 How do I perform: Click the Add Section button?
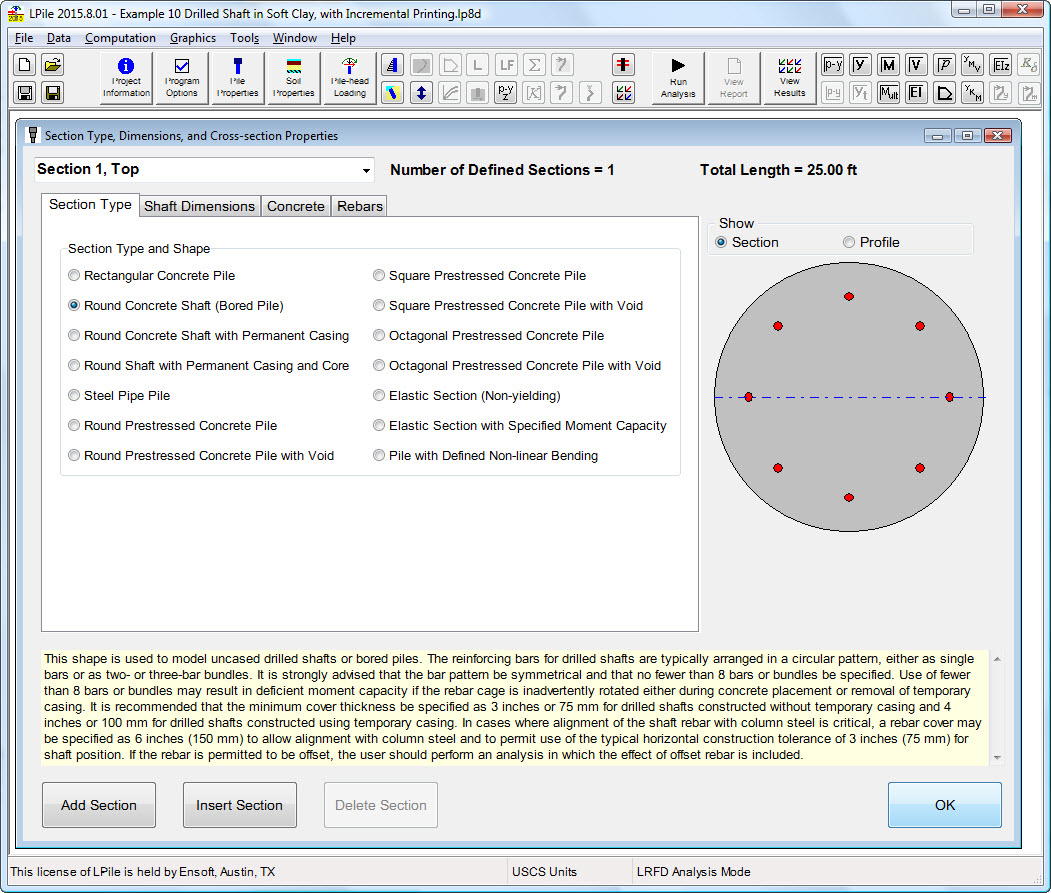[99, 805]
